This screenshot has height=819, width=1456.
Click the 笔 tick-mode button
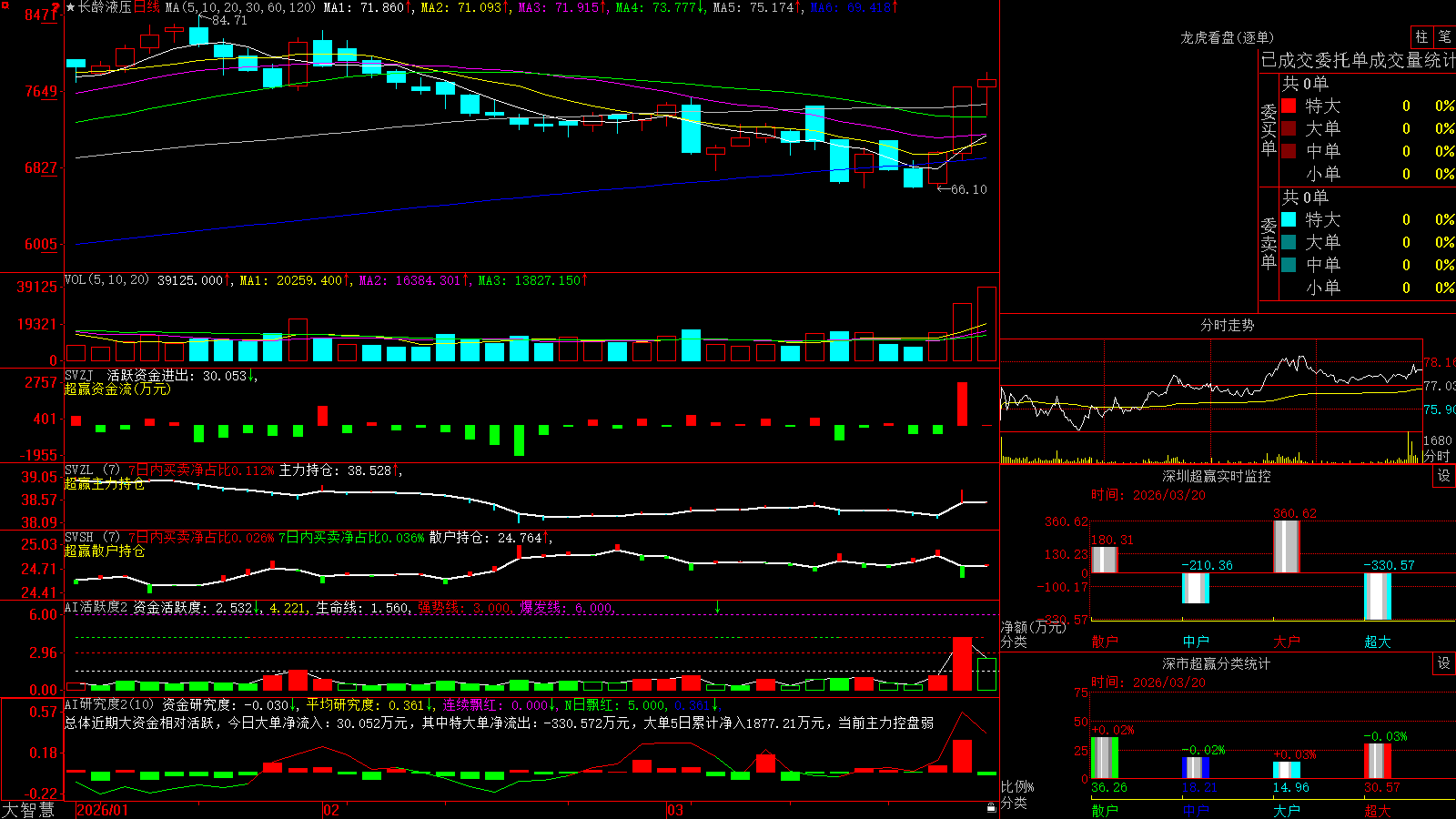1444,36
